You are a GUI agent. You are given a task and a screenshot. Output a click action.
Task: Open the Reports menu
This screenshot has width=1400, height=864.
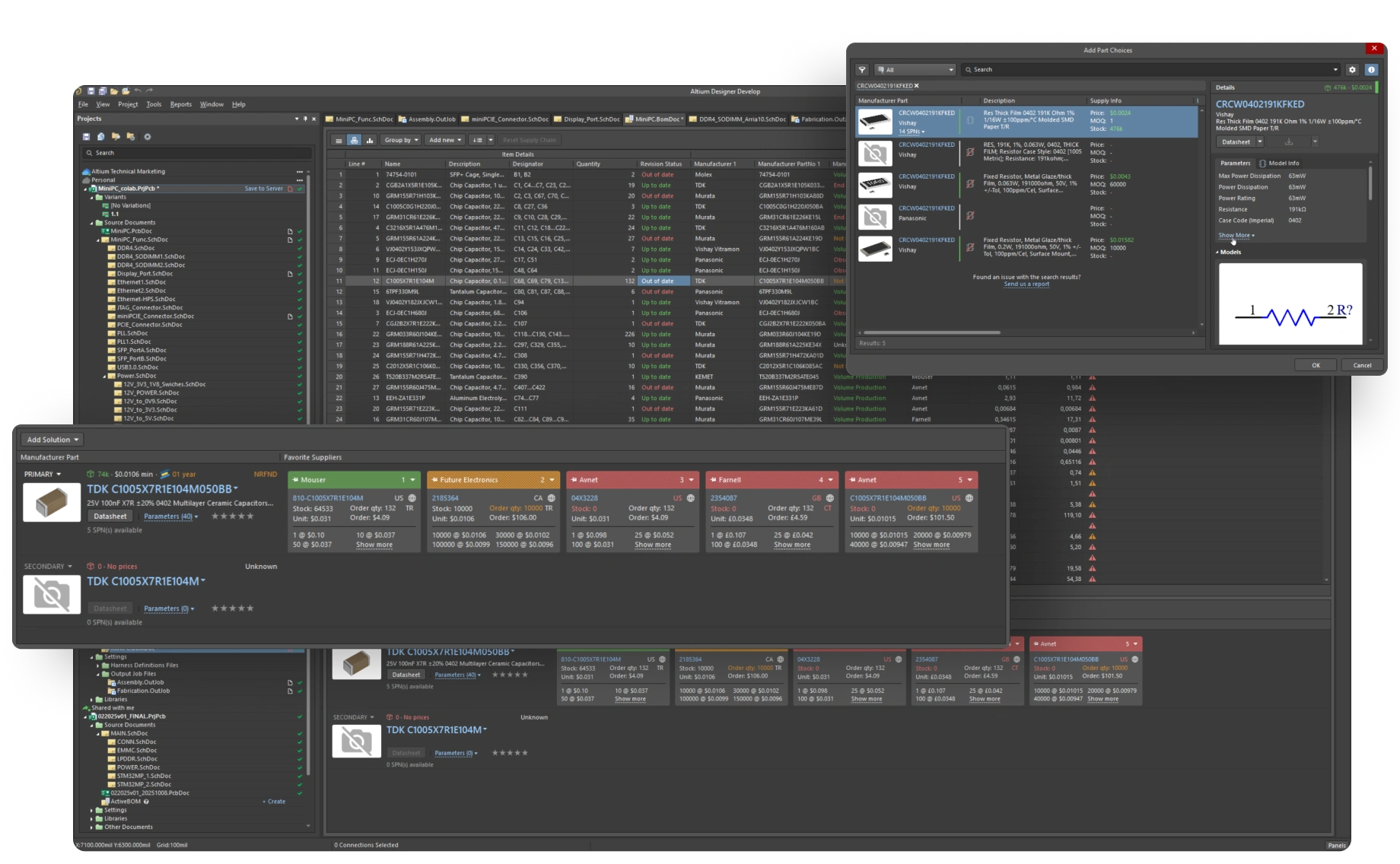coord(180,104)
